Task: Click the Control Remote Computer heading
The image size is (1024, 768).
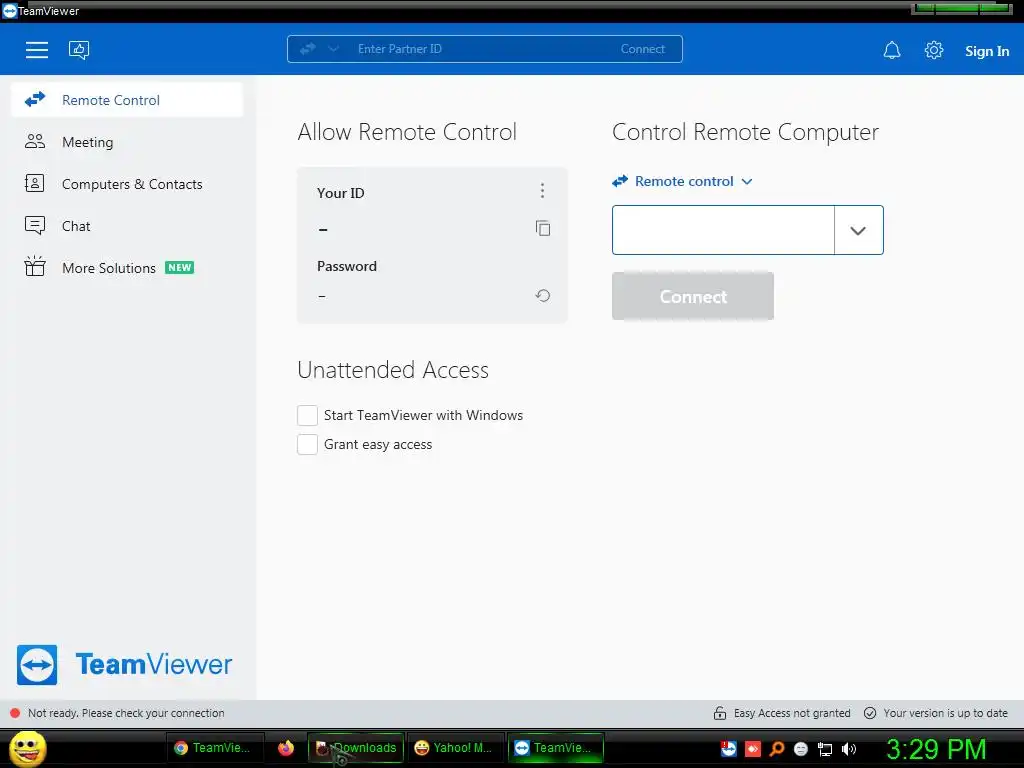Action: pos(745,133)
